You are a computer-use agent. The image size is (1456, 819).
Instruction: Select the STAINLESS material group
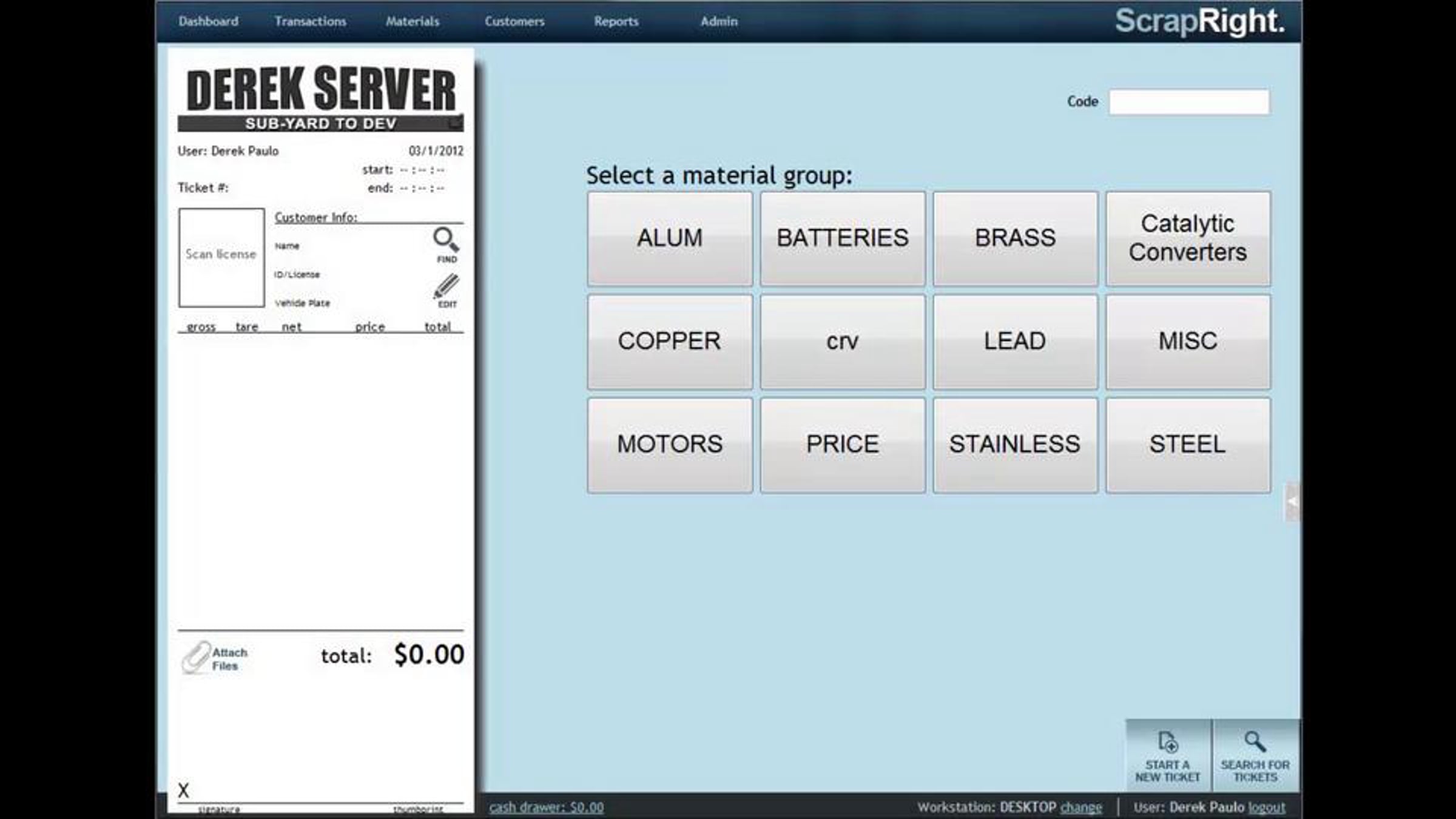click(x=1015, y=445)
